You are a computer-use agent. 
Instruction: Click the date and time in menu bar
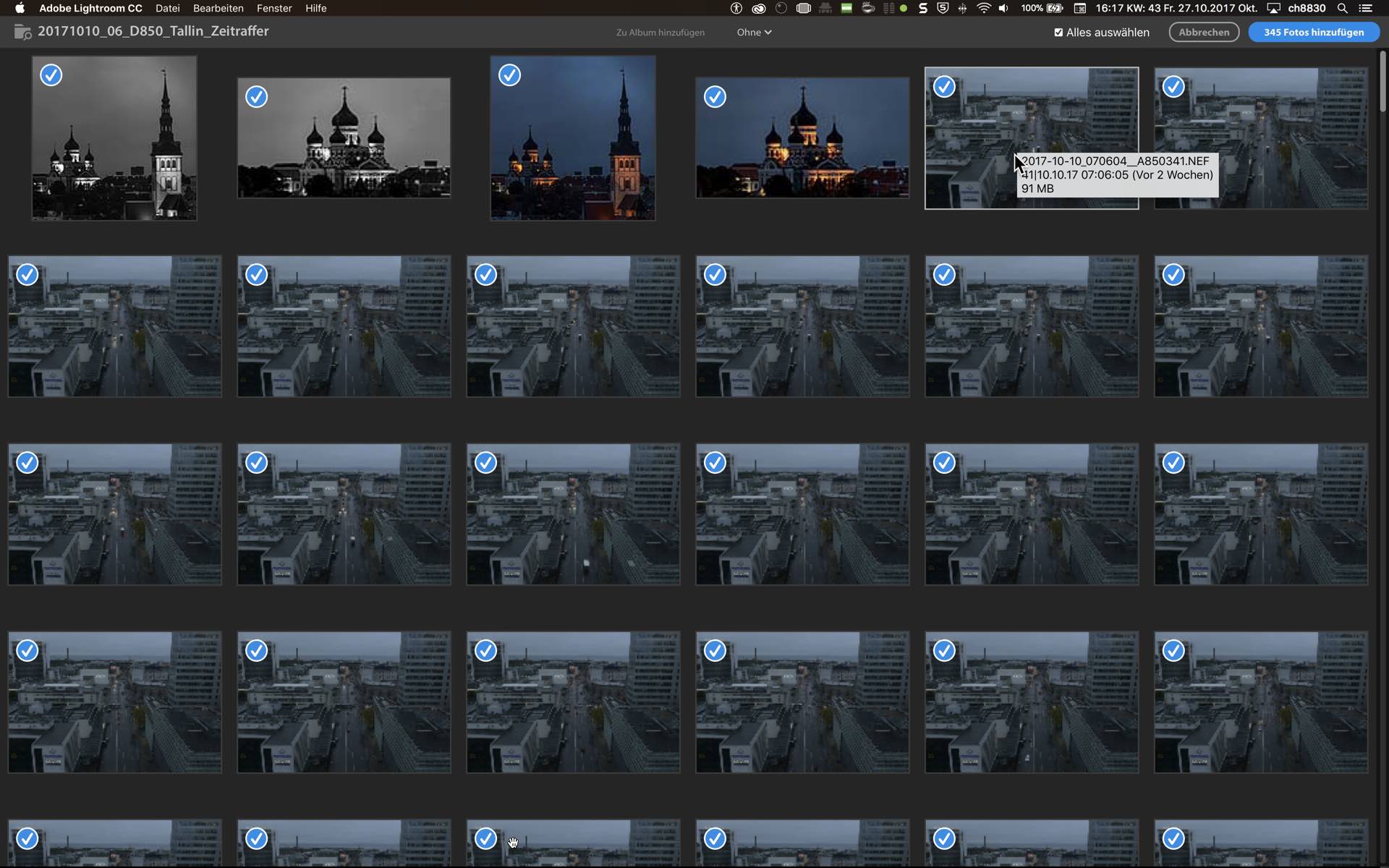1176,8
